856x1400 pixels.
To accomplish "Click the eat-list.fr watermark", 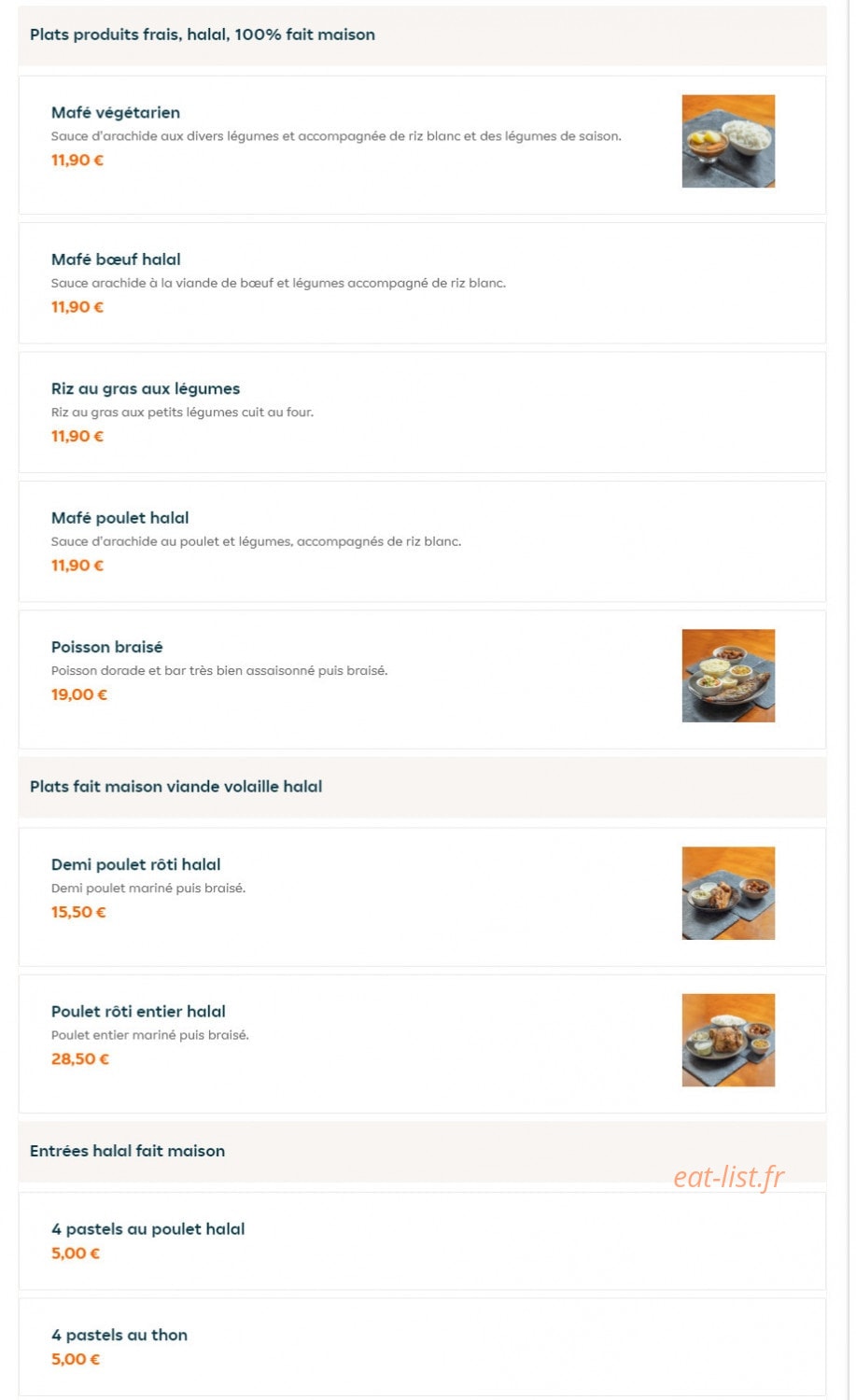I will [729, 1177].
